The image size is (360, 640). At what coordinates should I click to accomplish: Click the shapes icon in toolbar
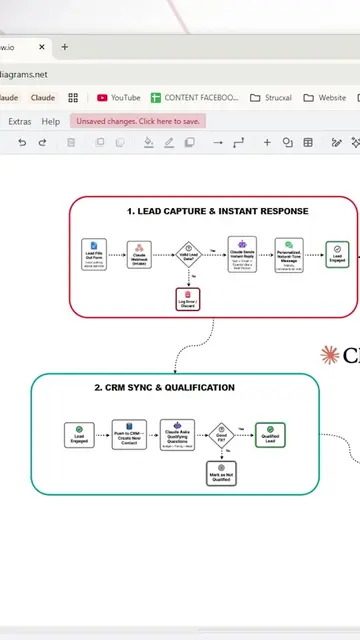coord(288,142)
